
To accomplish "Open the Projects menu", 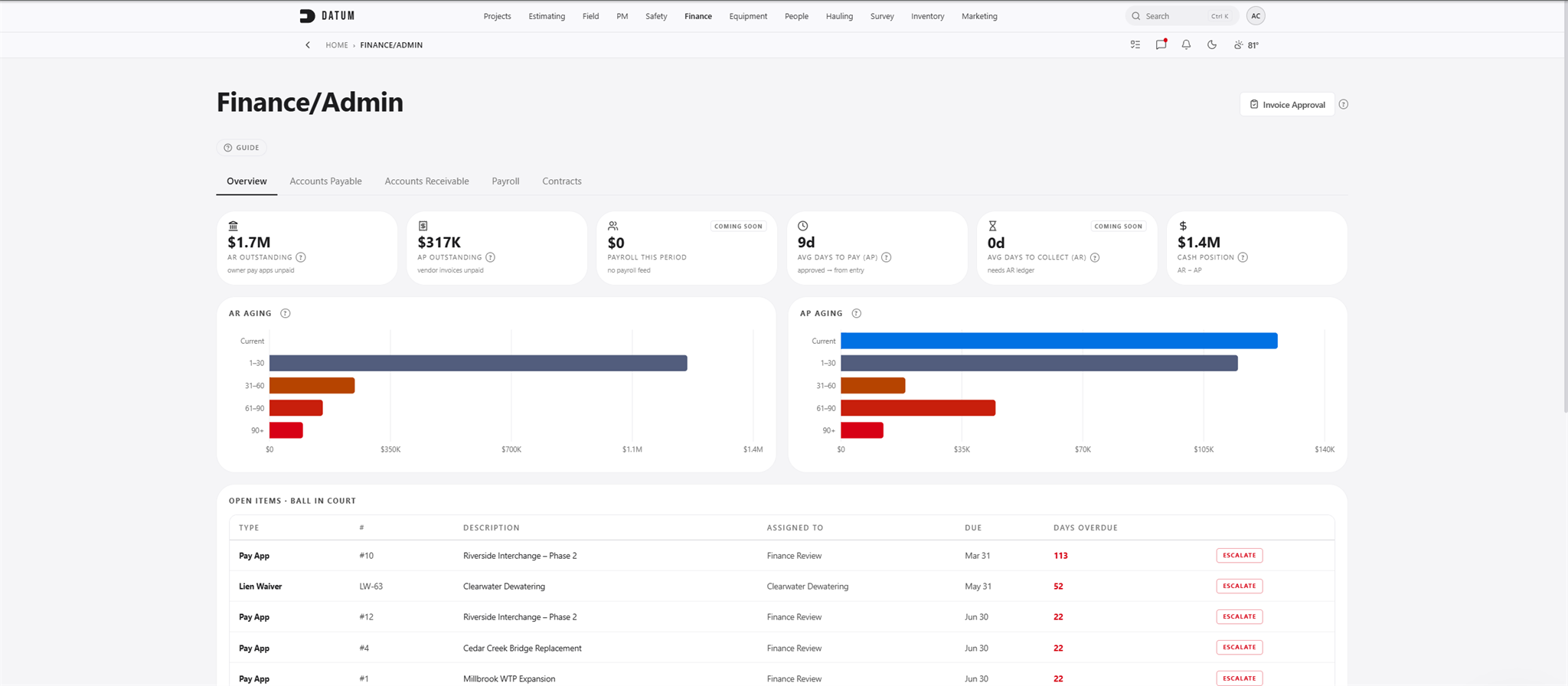I will coord(497,16).
